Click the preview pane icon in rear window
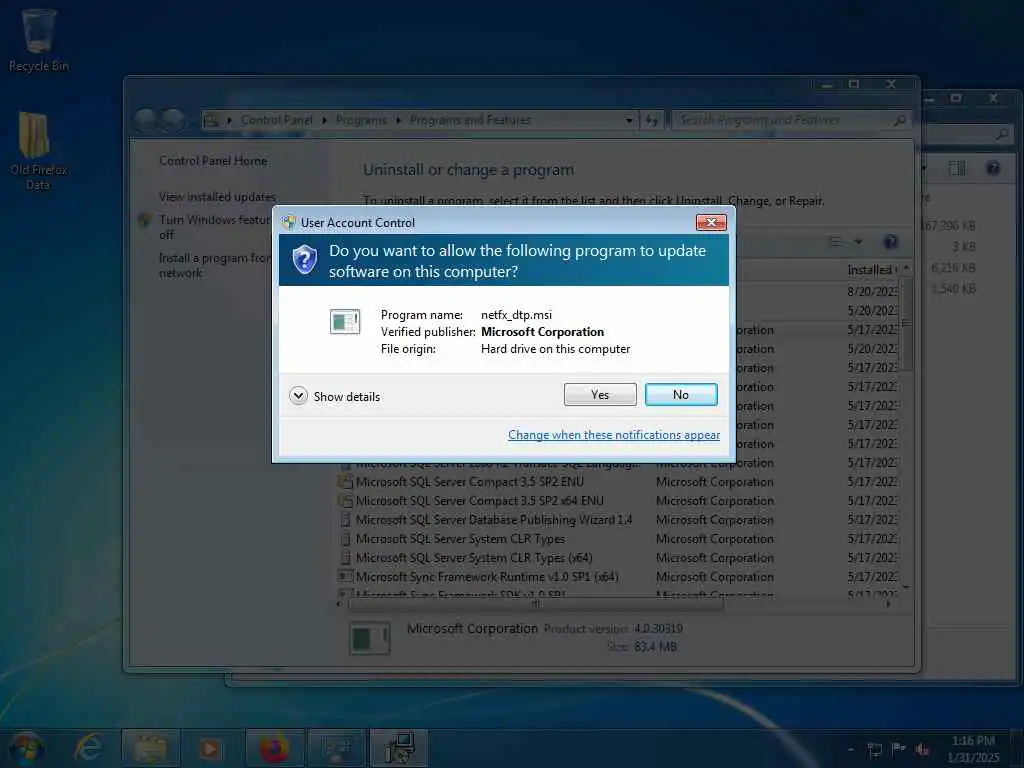Viewport: 1024px width, 768px height. 957,168
